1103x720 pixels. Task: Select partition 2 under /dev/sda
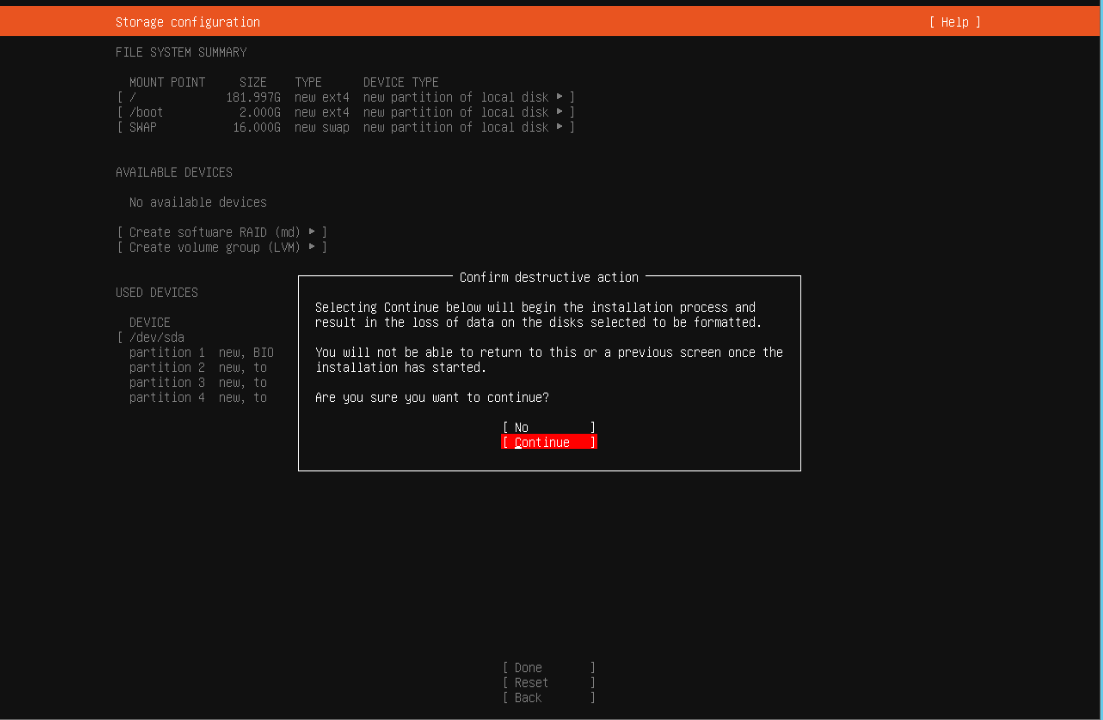pos(198,368)
